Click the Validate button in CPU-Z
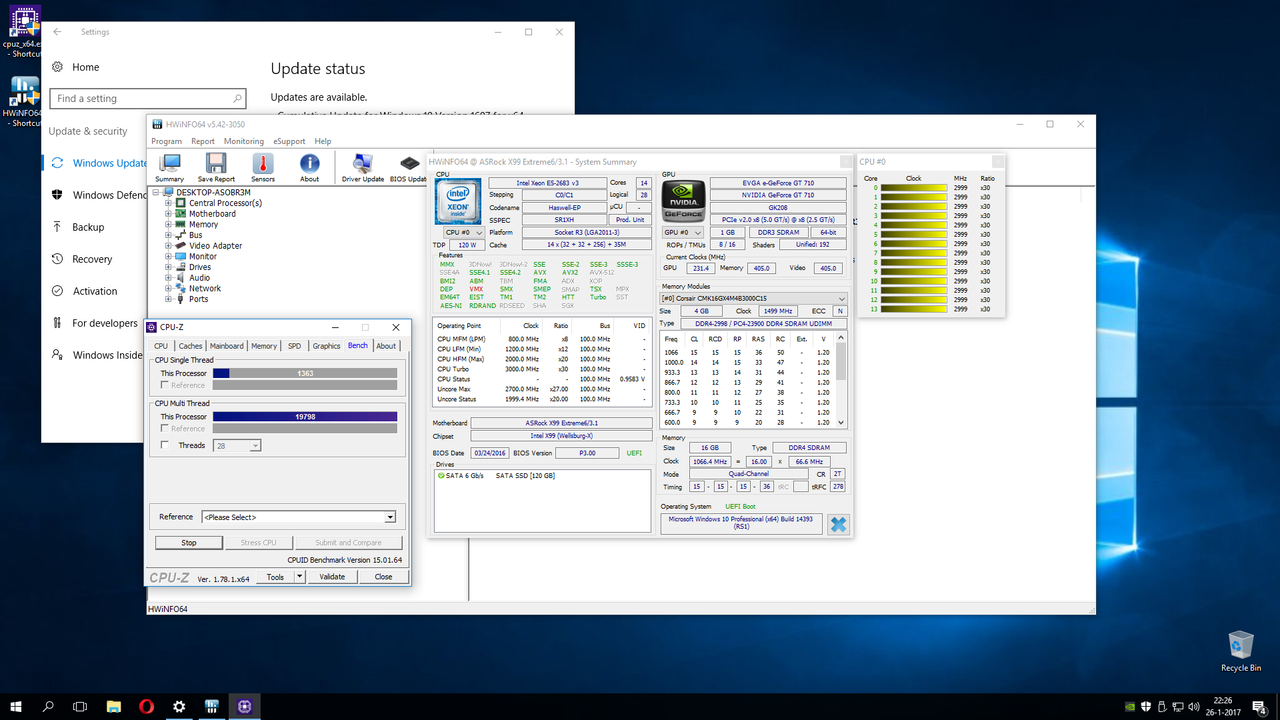1280x720 pixels. point(332,577)
